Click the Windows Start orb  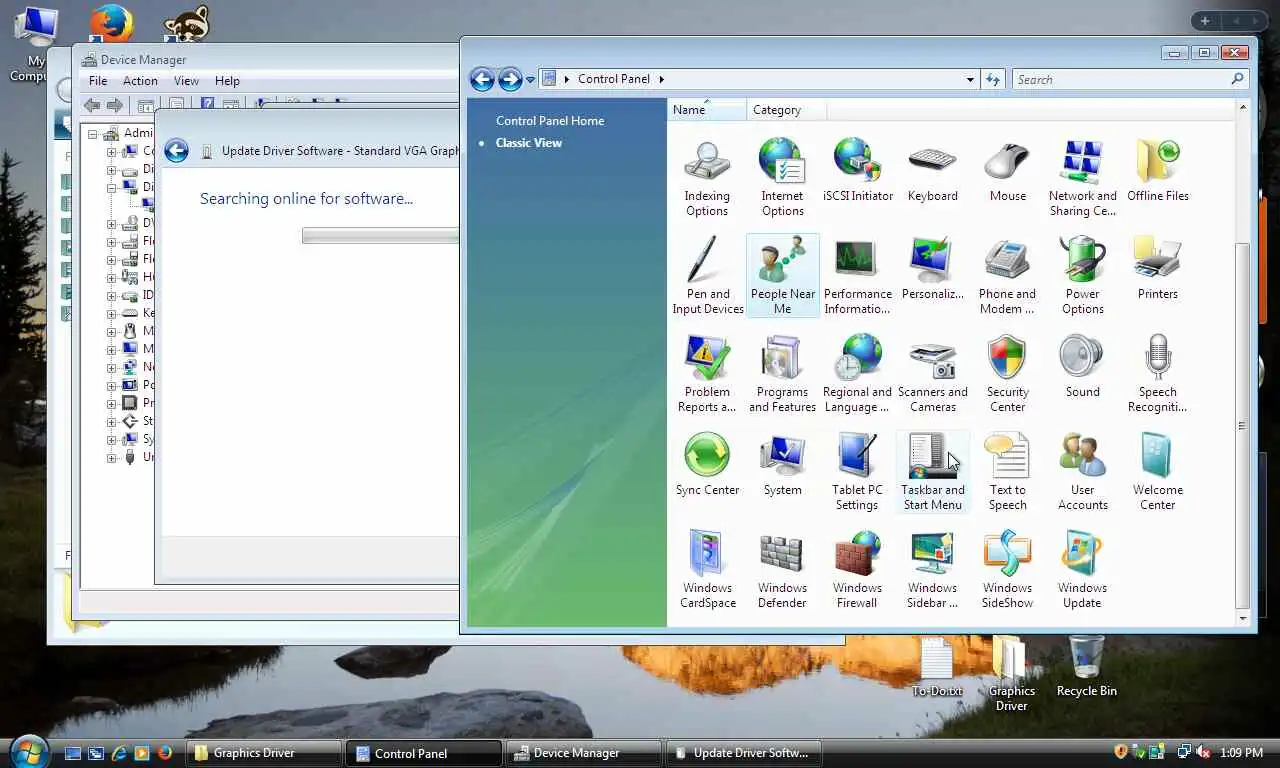[x=27, y=751]
